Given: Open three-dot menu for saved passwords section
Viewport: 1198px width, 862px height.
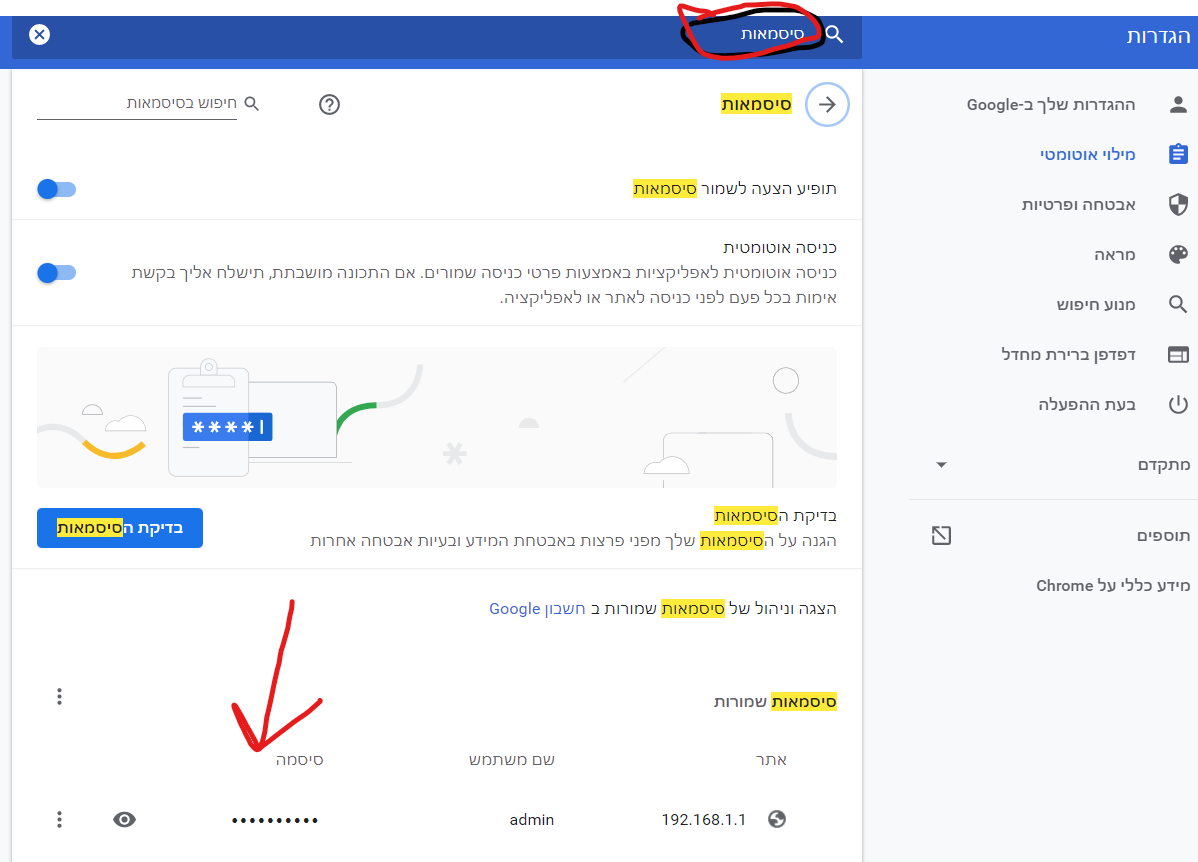Looking at the screenshot, I should pyautogui.click(x=59, y=696).
